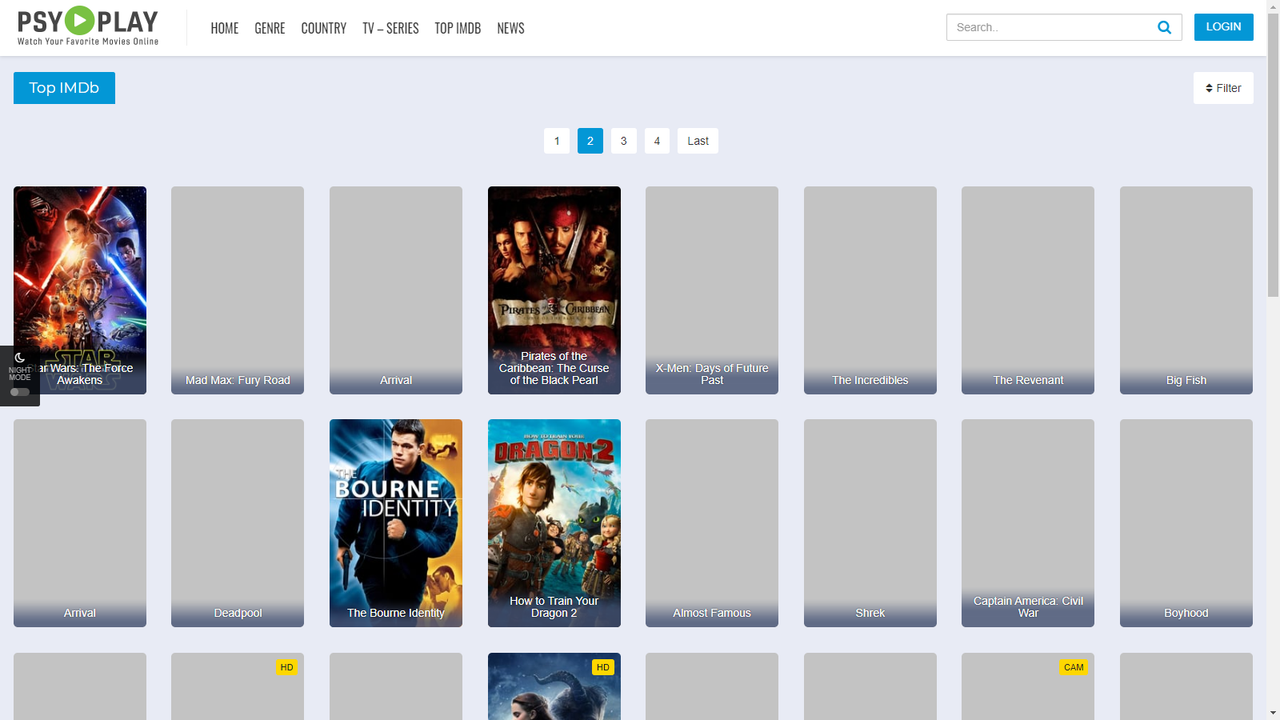The width and height of the screenshot is (1280, 720).
Task: Open How to Train Your Dragon 2 poster
Action: point(554,523)
